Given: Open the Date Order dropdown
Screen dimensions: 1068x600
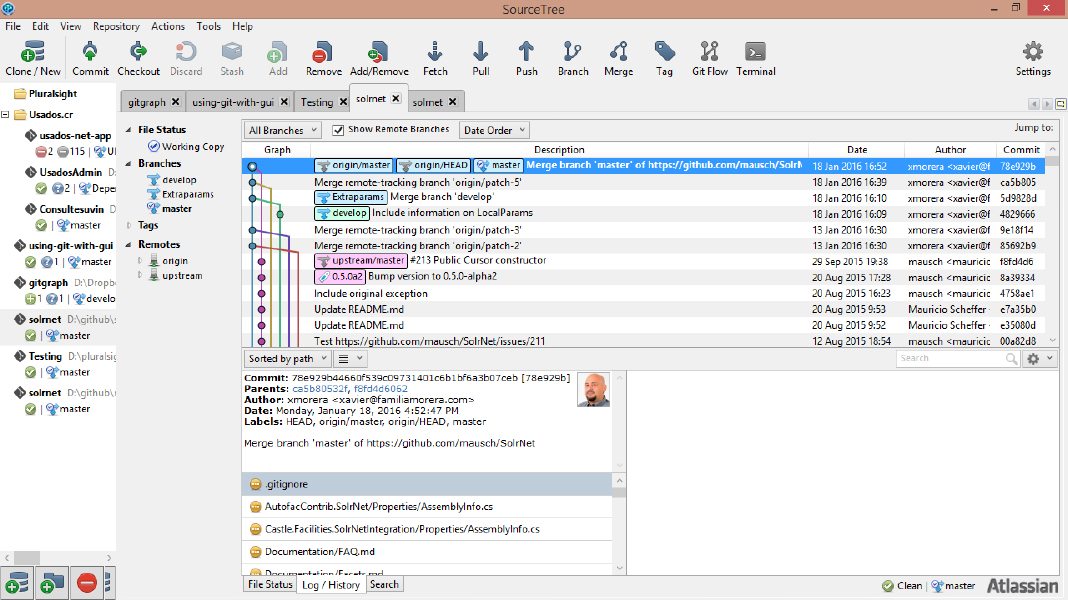Looking at the screenshot, I should (494, 130).
